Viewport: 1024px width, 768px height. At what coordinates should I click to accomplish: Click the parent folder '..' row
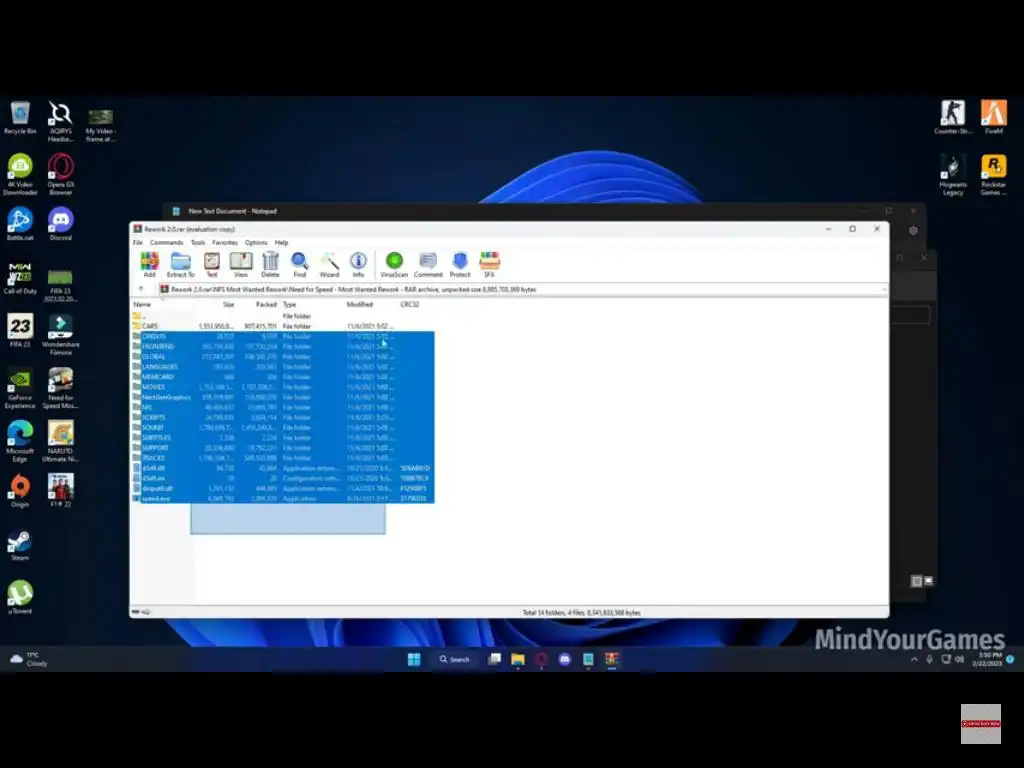283,316
